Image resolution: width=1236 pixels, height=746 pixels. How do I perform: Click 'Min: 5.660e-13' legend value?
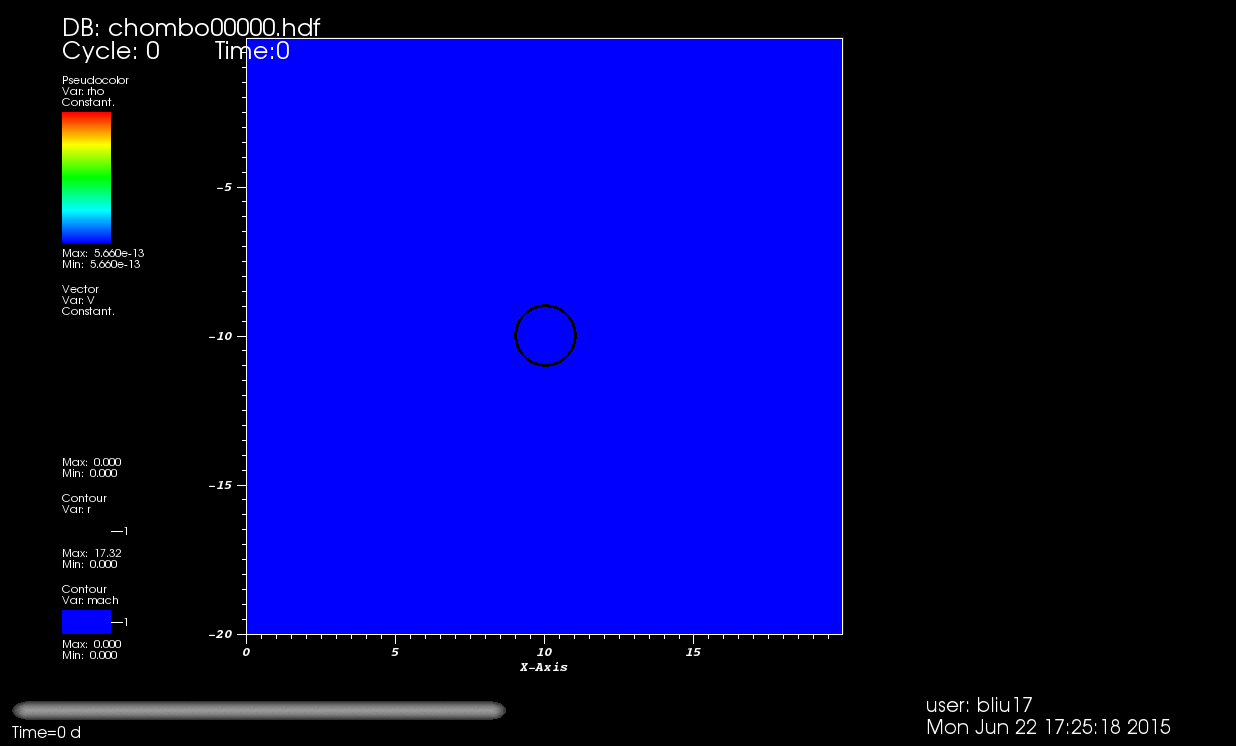pyautogui.click(x=101, y=264)
